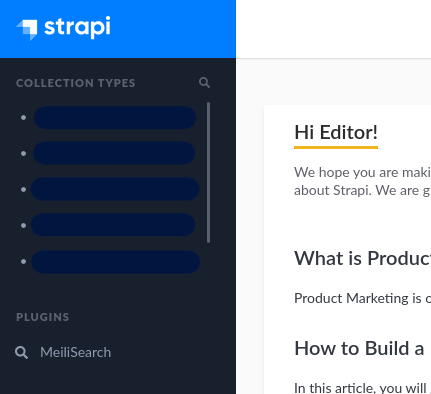Viewport: 431px width, 394px height.
Task: Click the 'What is Product' heading text
Action: [x=363, y=258]
